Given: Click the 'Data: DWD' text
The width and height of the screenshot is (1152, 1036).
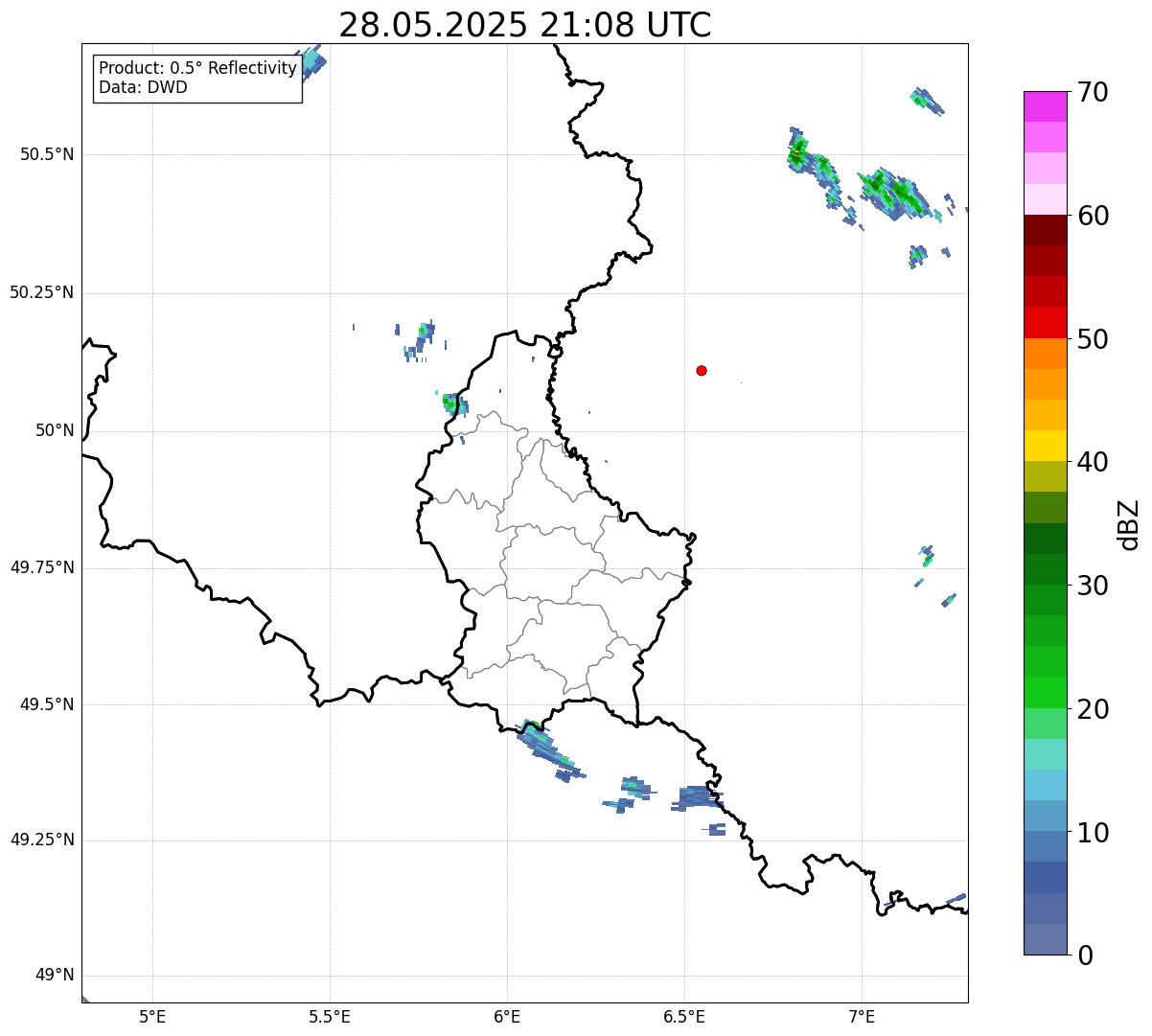Looking at the screenshot, I should [143, 87].
